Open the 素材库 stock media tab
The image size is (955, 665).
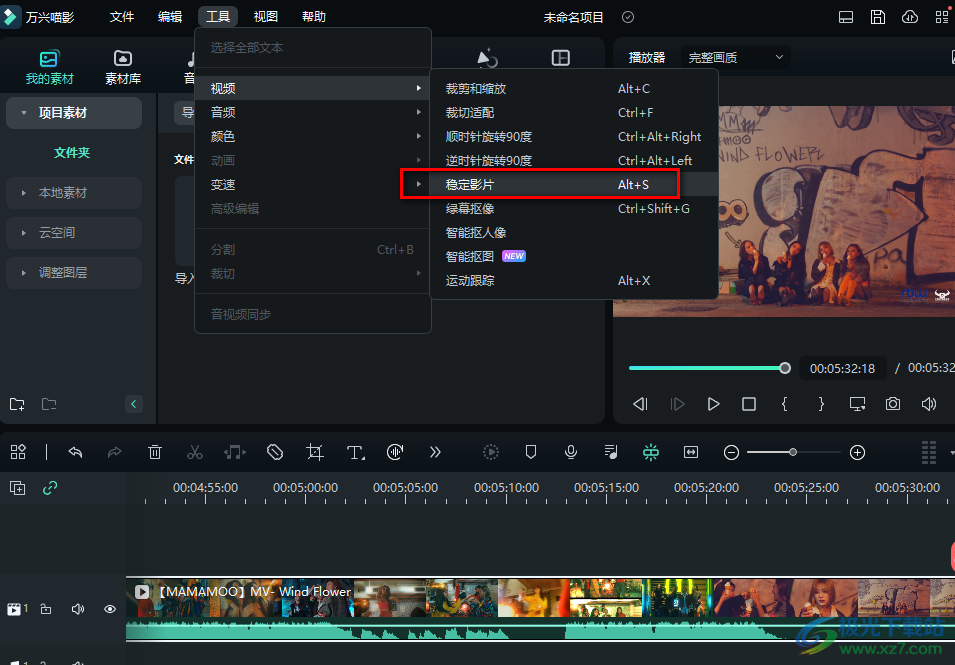click(122, 67)
